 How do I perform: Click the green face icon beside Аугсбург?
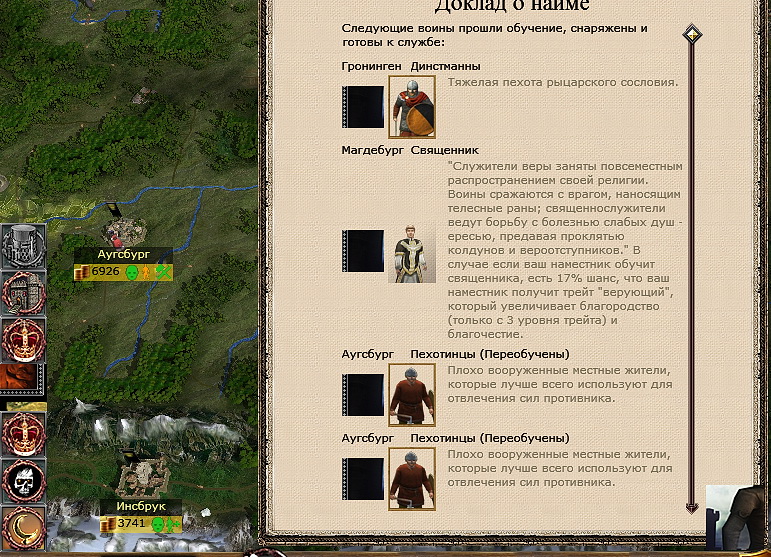coord(131,272)
